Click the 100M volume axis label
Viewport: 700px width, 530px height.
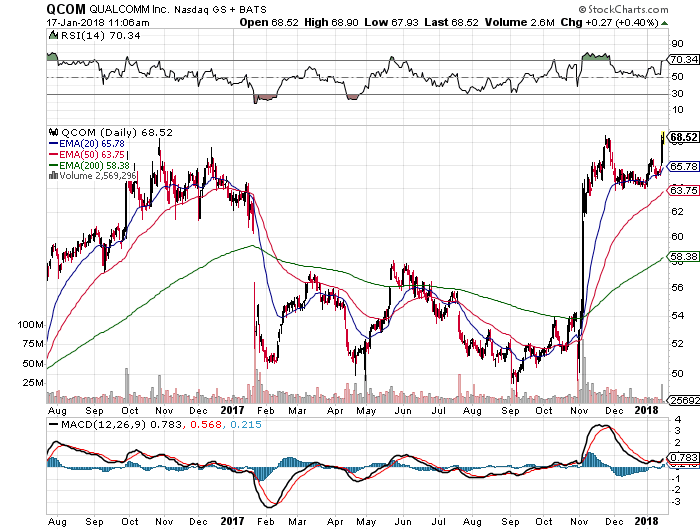(30, 325)
